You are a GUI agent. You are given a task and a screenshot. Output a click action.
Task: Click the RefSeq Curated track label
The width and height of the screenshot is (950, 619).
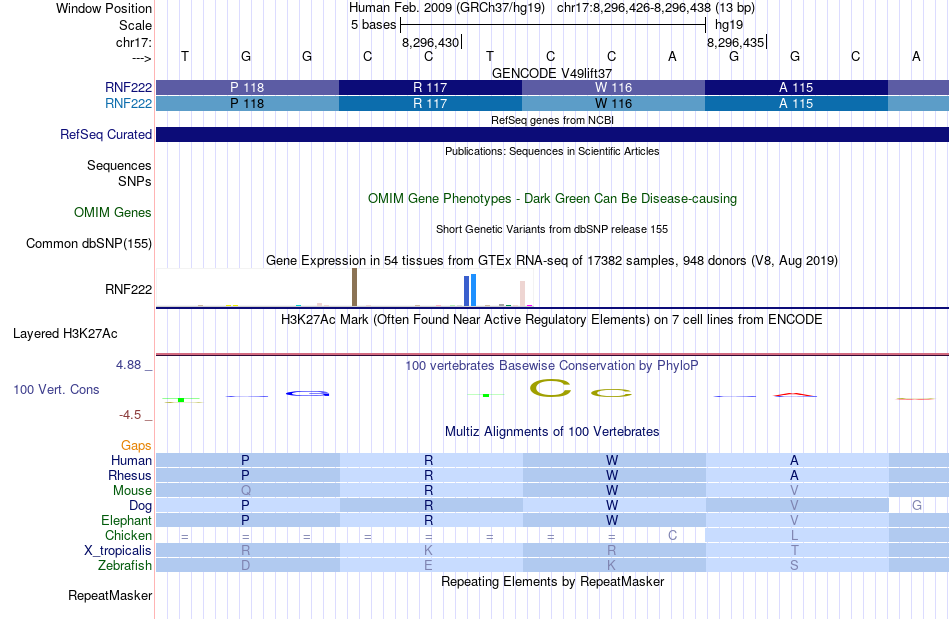105,134
